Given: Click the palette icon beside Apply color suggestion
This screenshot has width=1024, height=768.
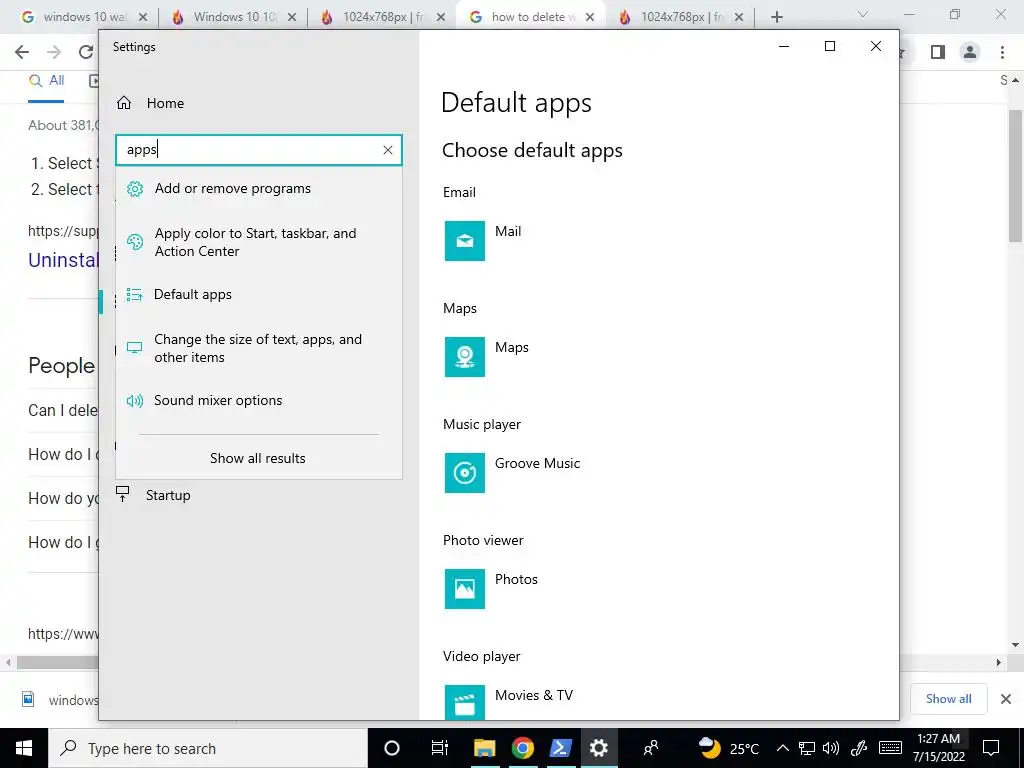Looking at the screenshot, I should 135,242.
